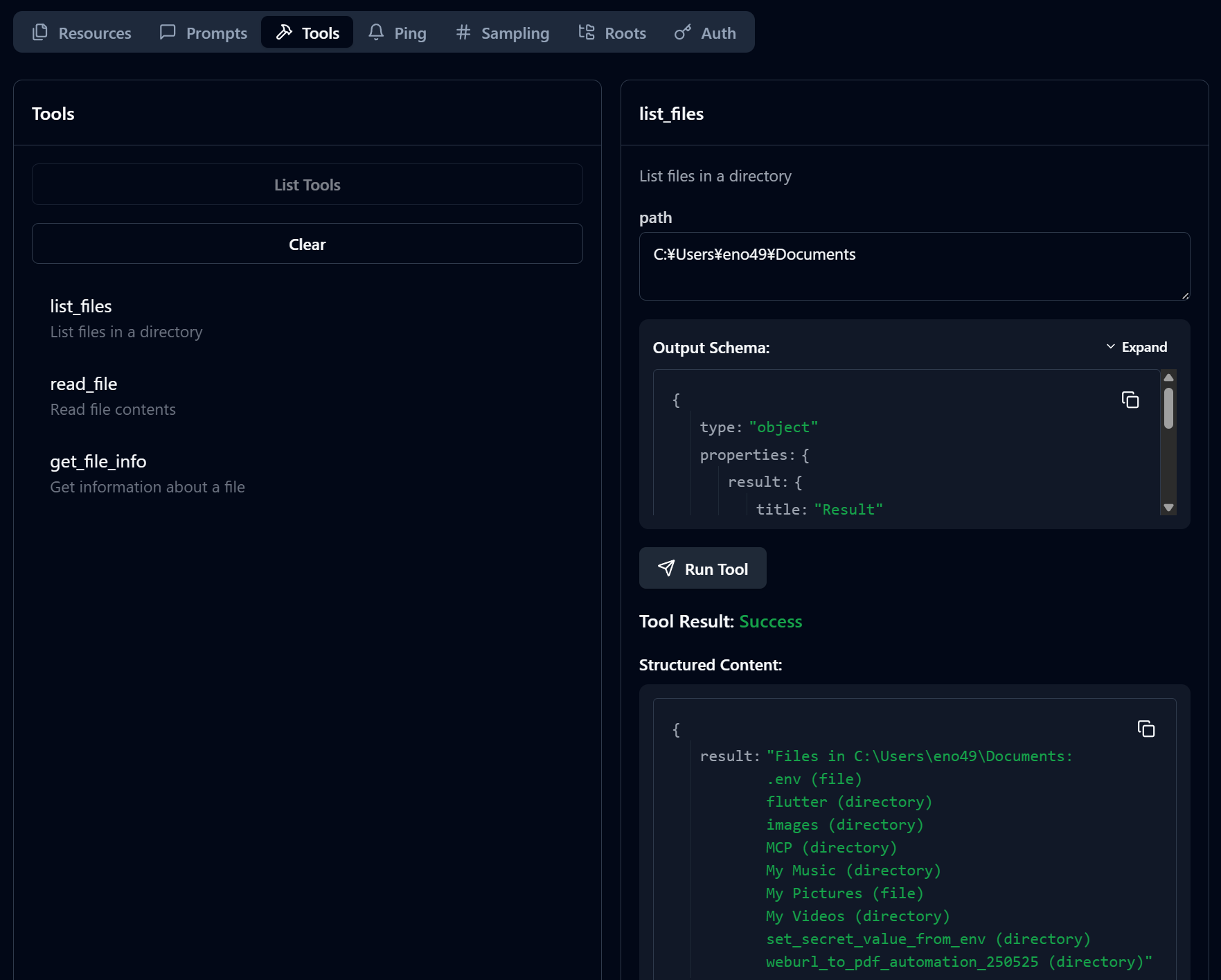Click the speech bubble icon beside Prompts
1221x980 pixels.
coord(167,32)
